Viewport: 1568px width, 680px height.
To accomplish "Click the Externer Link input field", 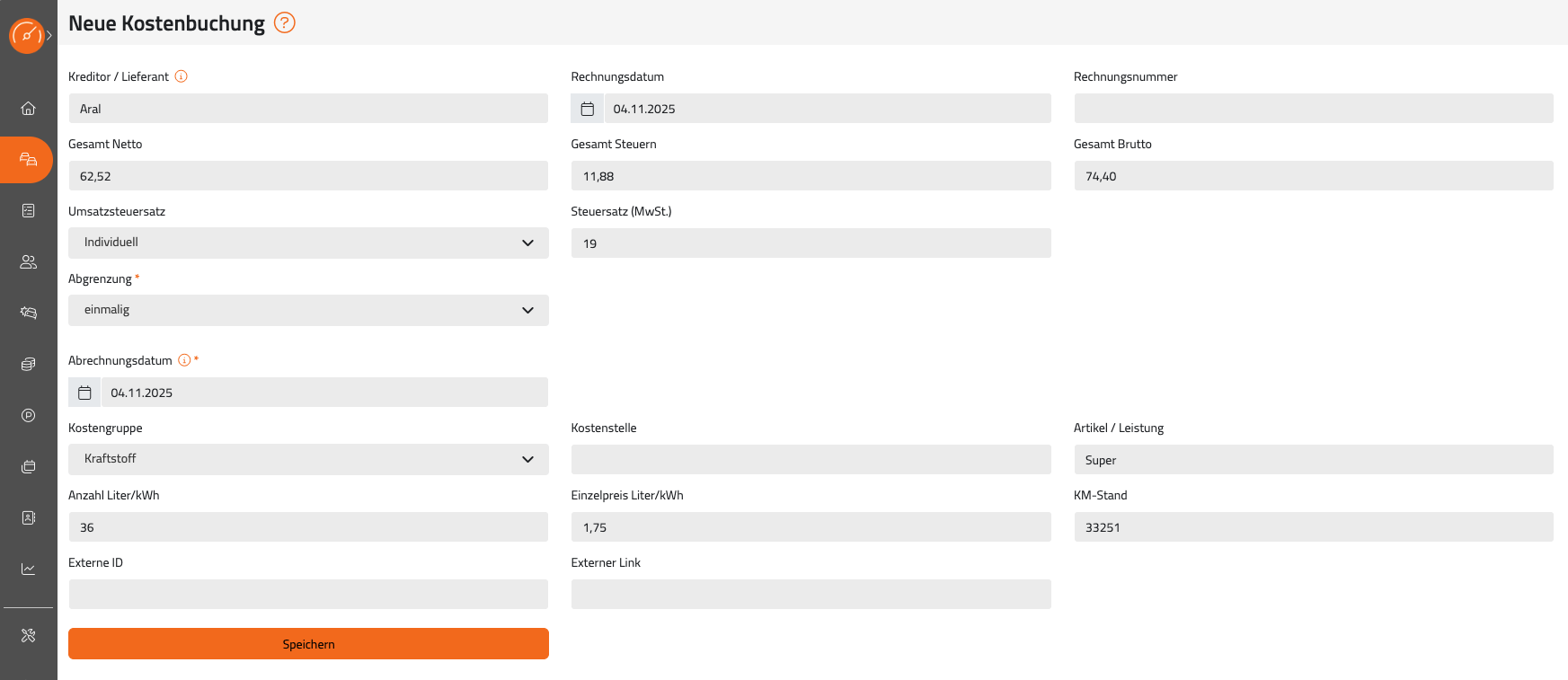I will click(811, 595).
